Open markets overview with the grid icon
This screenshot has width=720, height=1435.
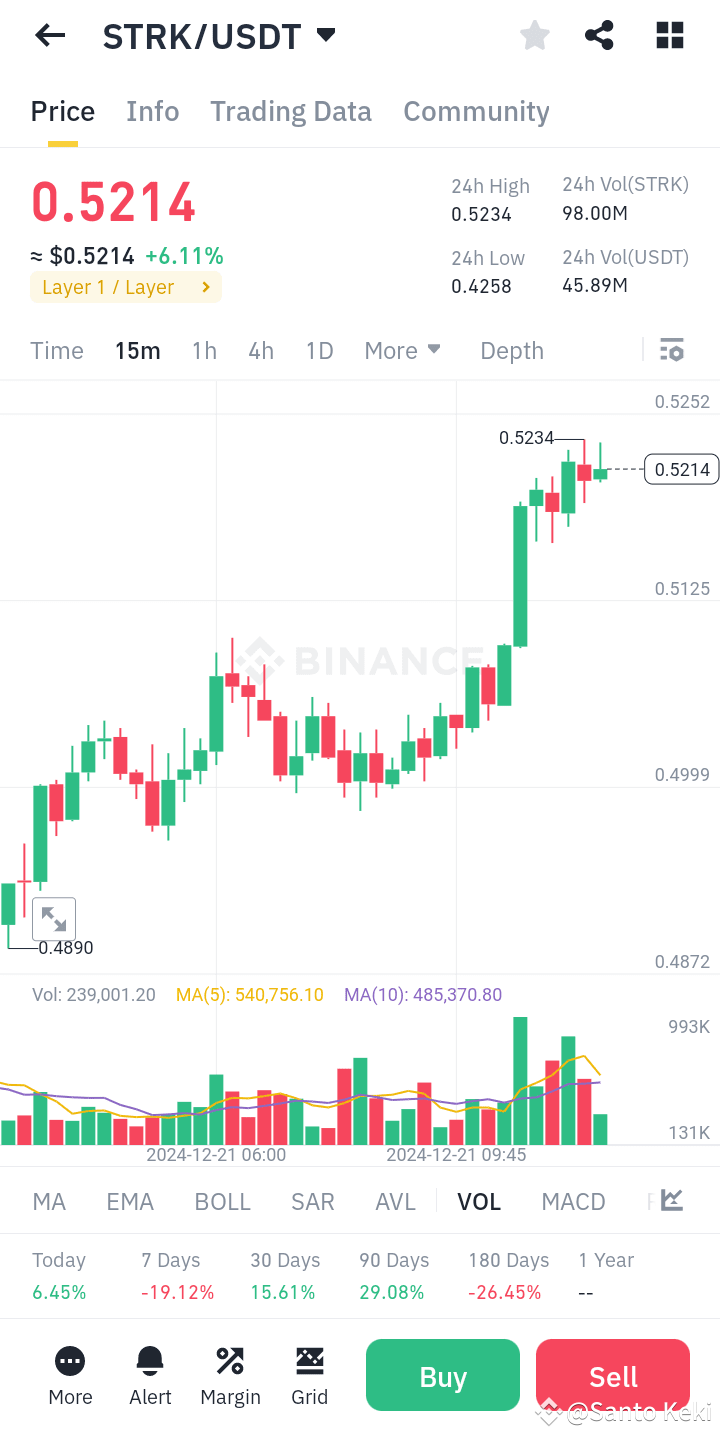[x=669, y=35]
